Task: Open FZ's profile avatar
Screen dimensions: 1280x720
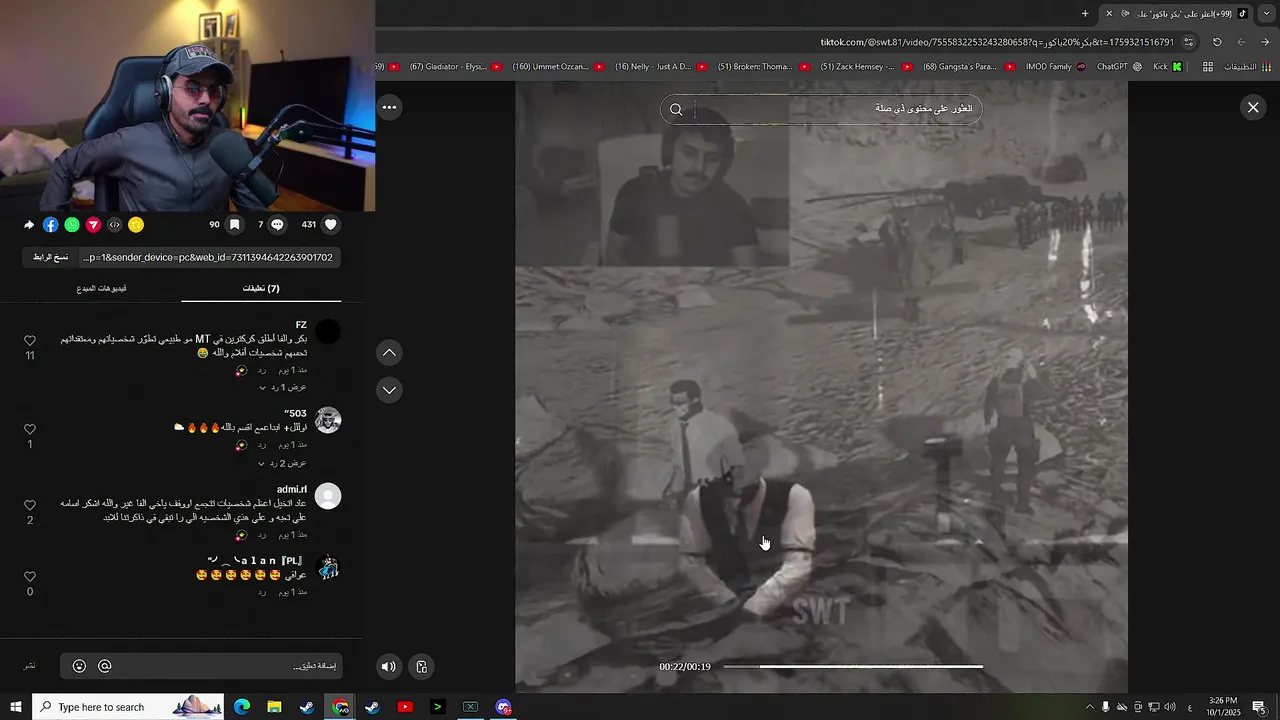Action: pos(328,332)
